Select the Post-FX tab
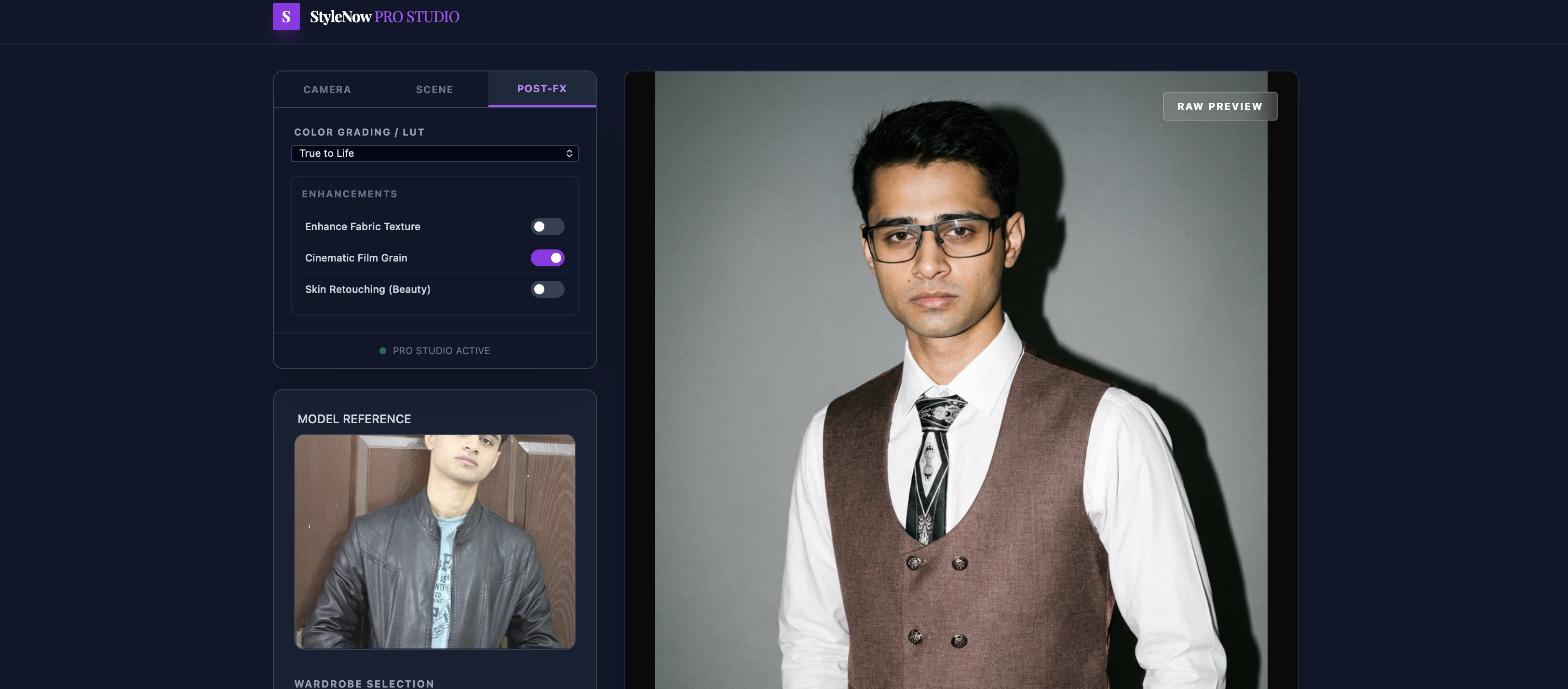 pos(542,89)
